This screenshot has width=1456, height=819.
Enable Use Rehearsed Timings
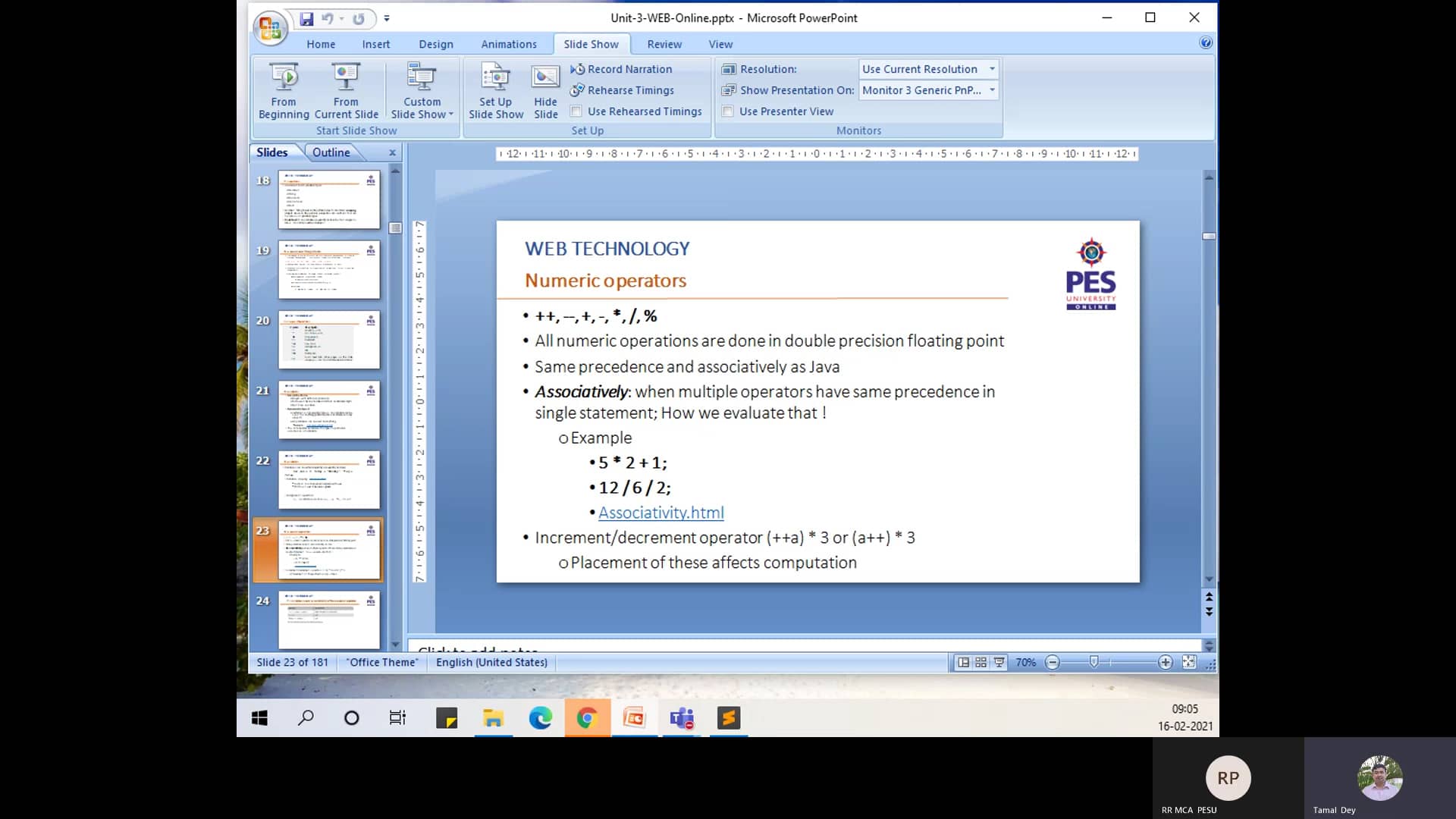pyautogui.click(x=576, y=111)
